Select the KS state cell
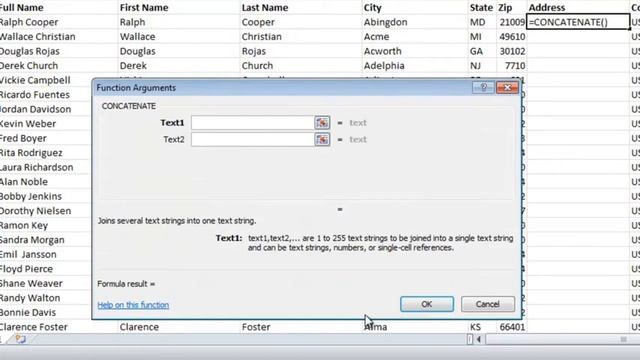The height and width of the screenshot is (360, 640). 482,327
